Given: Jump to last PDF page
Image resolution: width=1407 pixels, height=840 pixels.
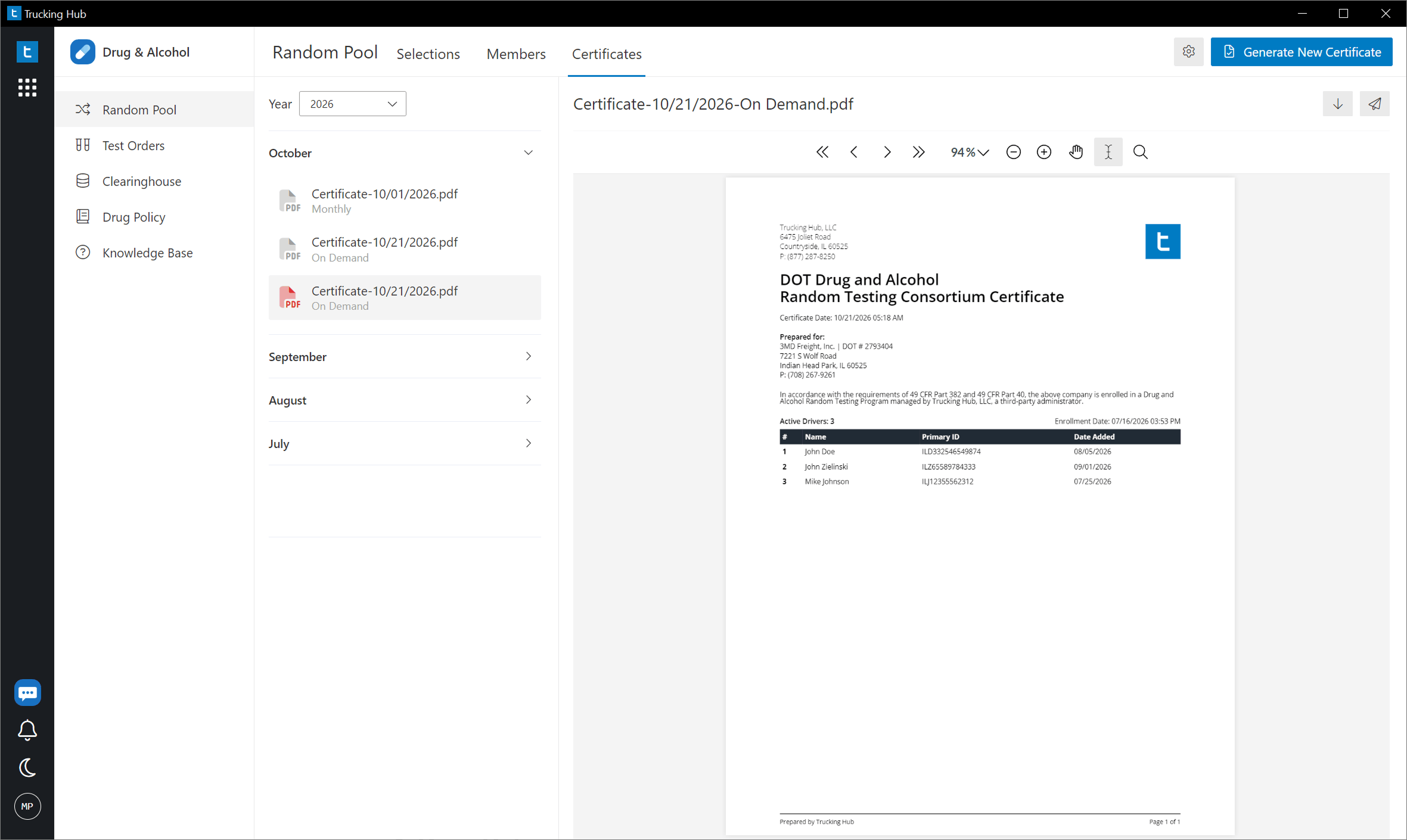Looking at the screenshot, I should [918, 152].
